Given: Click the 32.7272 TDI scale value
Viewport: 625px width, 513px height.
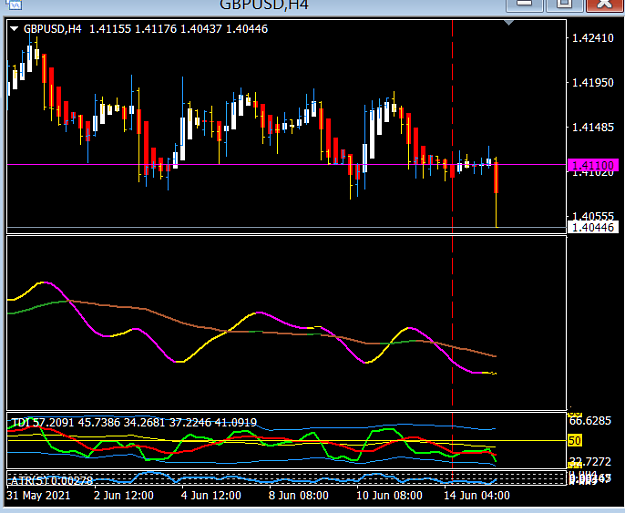Looking at the screenshot, I should tap(590, 462).
